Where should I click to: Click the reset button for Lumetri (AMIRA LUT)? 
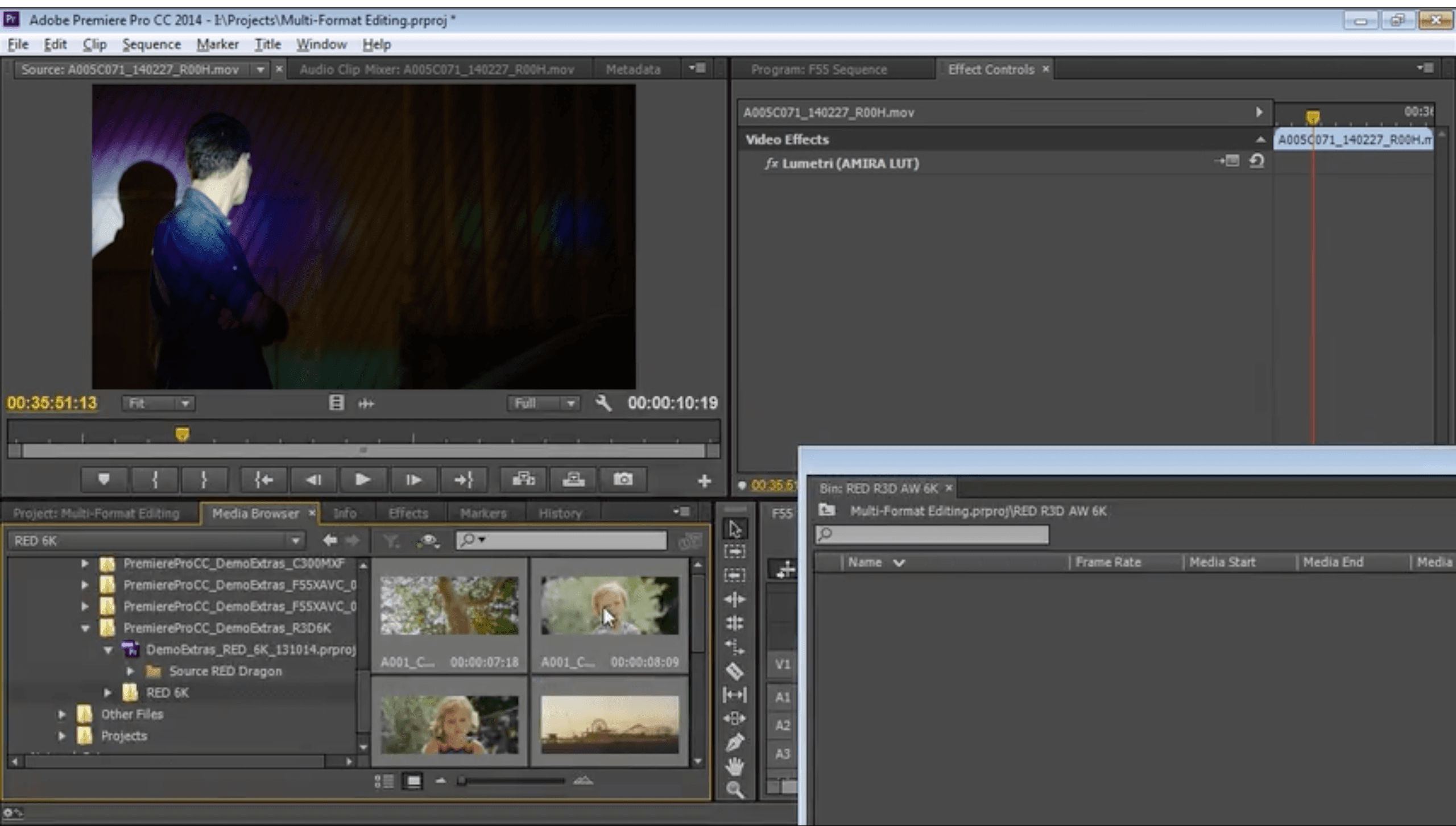point(1256,161)
